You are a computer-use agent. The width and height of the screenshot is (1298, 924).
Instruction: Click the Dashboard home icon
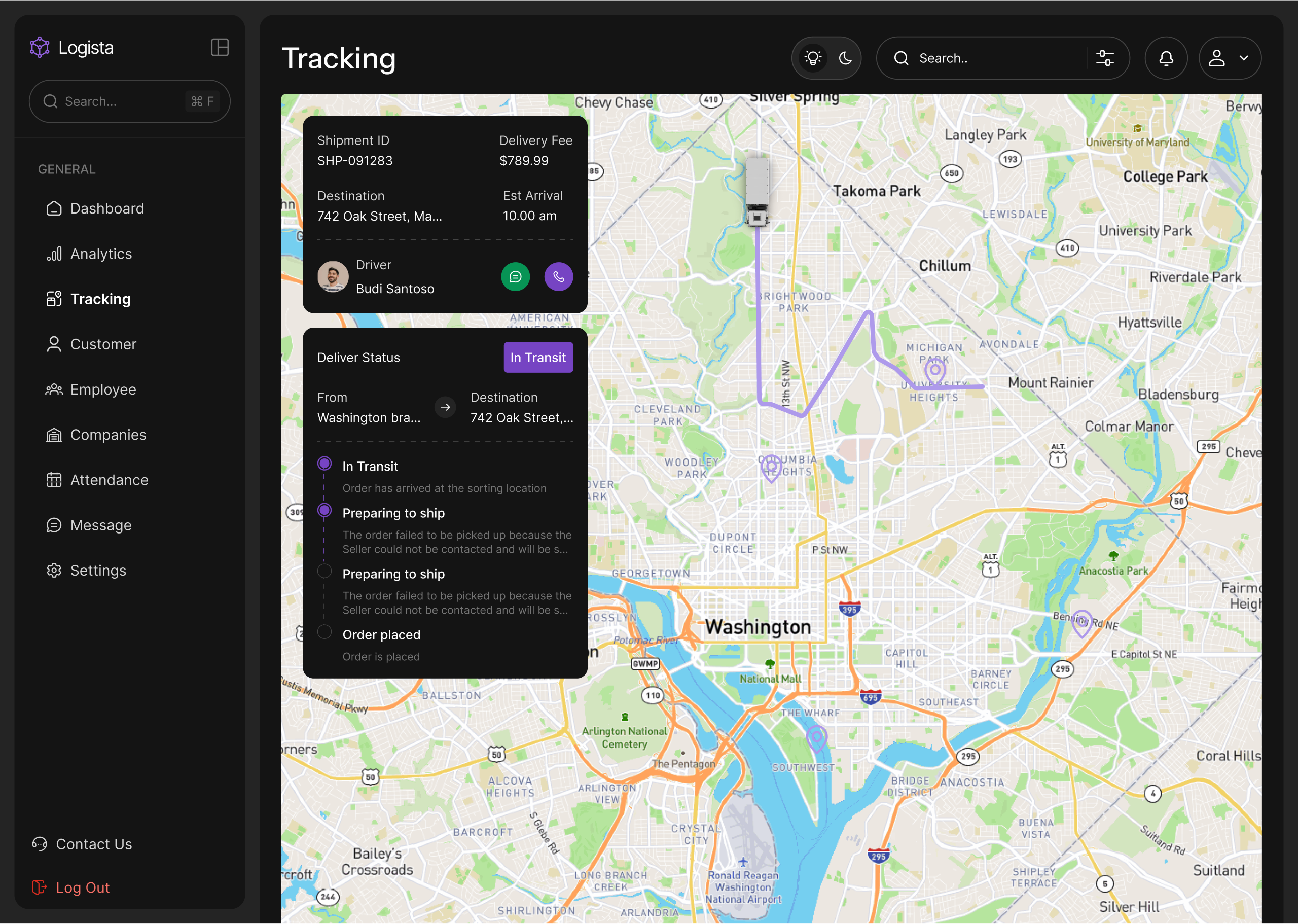[x=54, y=209]
